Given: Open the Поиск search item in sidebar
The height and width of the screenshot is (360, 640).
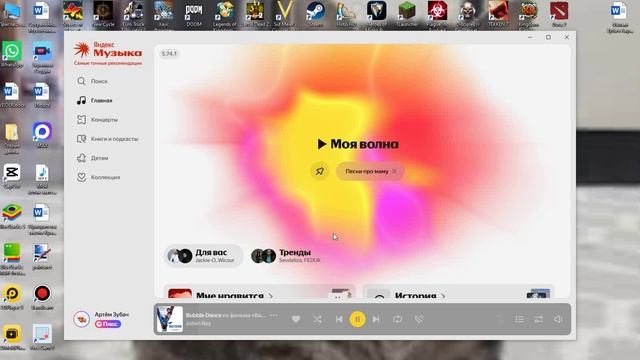Looking at the screenshot, I should 93,81.
